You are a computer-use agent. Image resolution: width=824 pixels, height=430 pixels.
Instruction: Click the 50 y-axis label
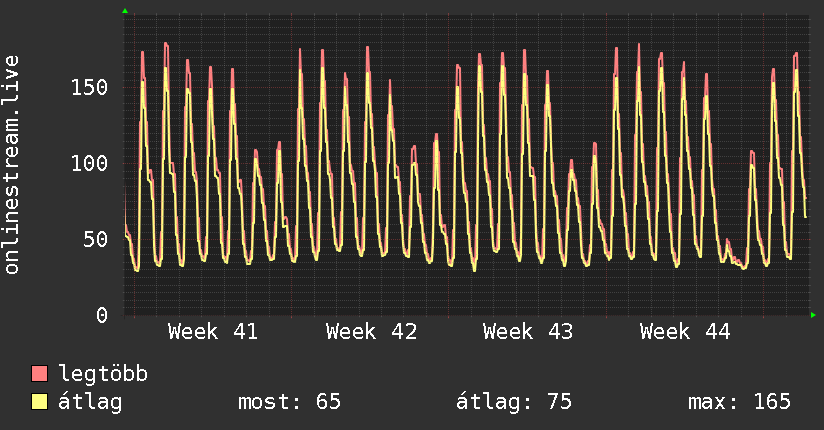96,240
